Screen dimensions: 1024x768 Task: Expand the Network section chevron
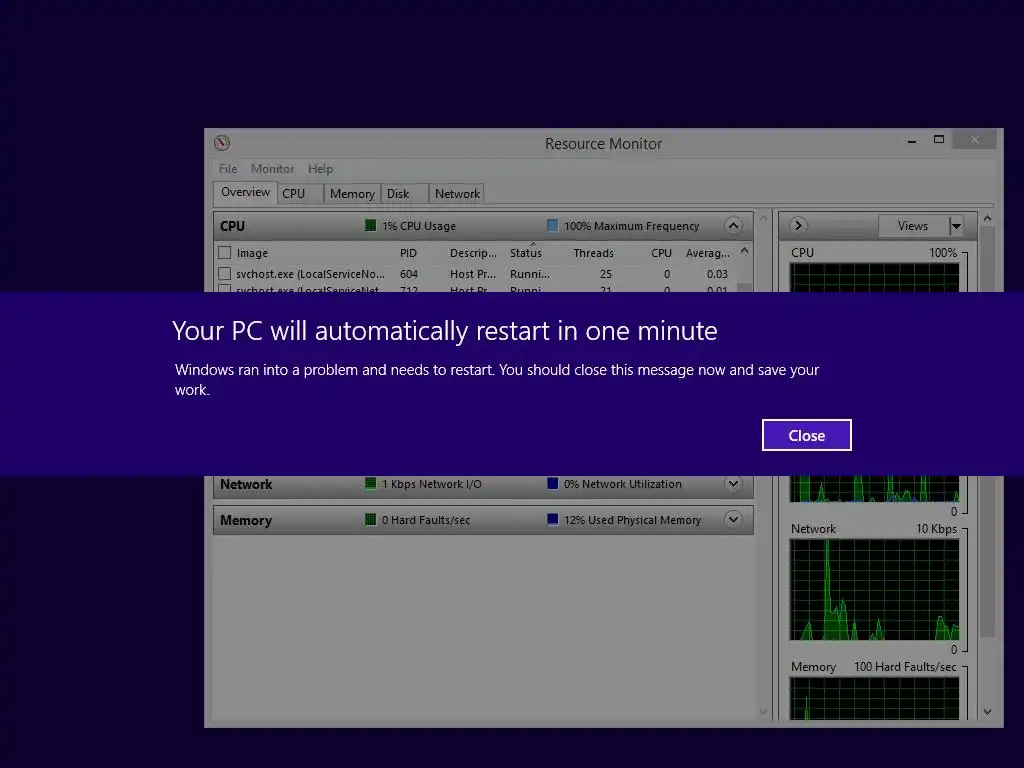coord(733,484)
